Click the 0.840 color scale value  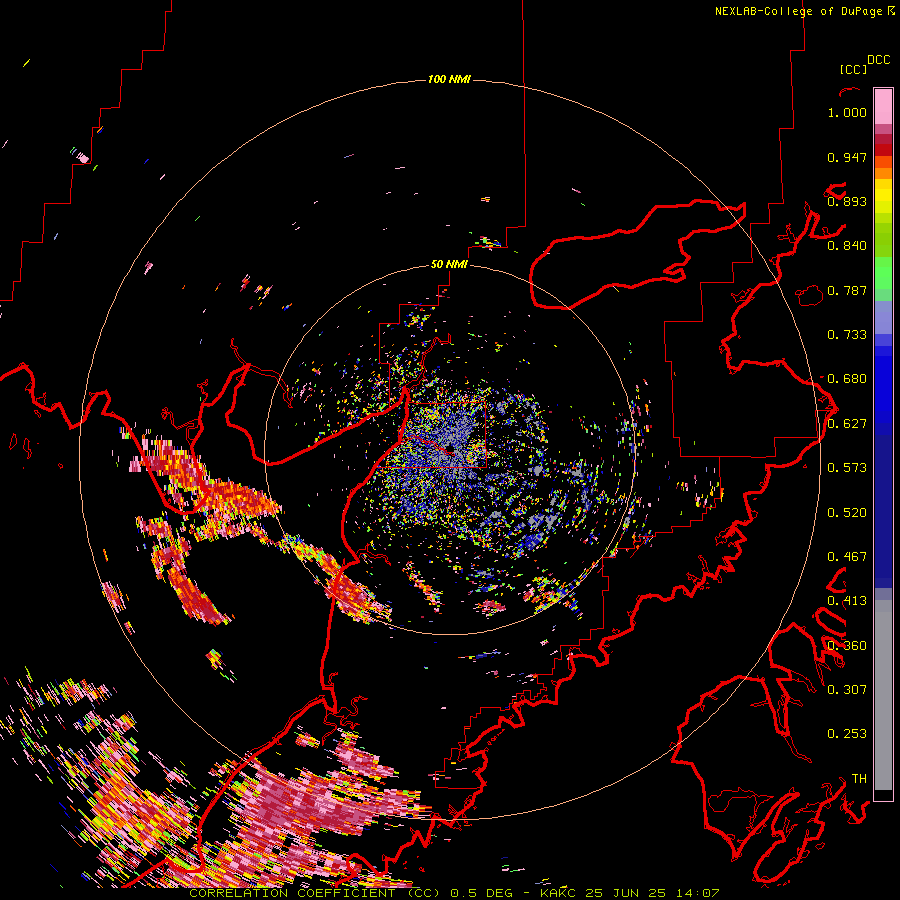(847, 246)
